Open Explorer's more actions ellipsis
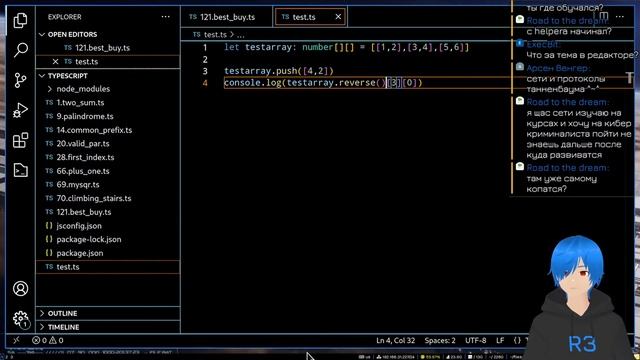The image size is (640, 360). (x=165, y=17)
